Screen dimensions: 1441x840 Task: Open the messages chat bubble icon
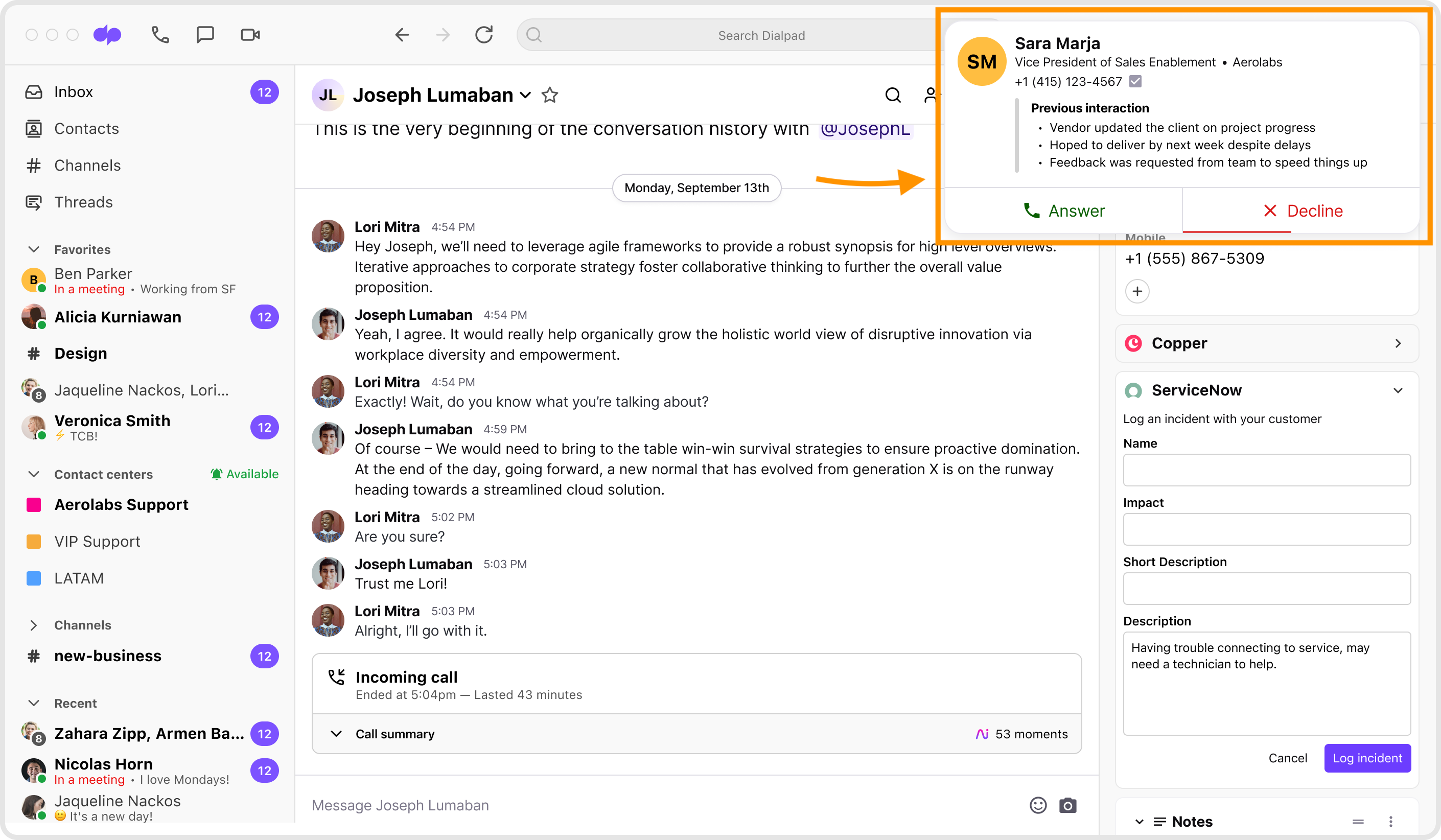coord(205,35)
